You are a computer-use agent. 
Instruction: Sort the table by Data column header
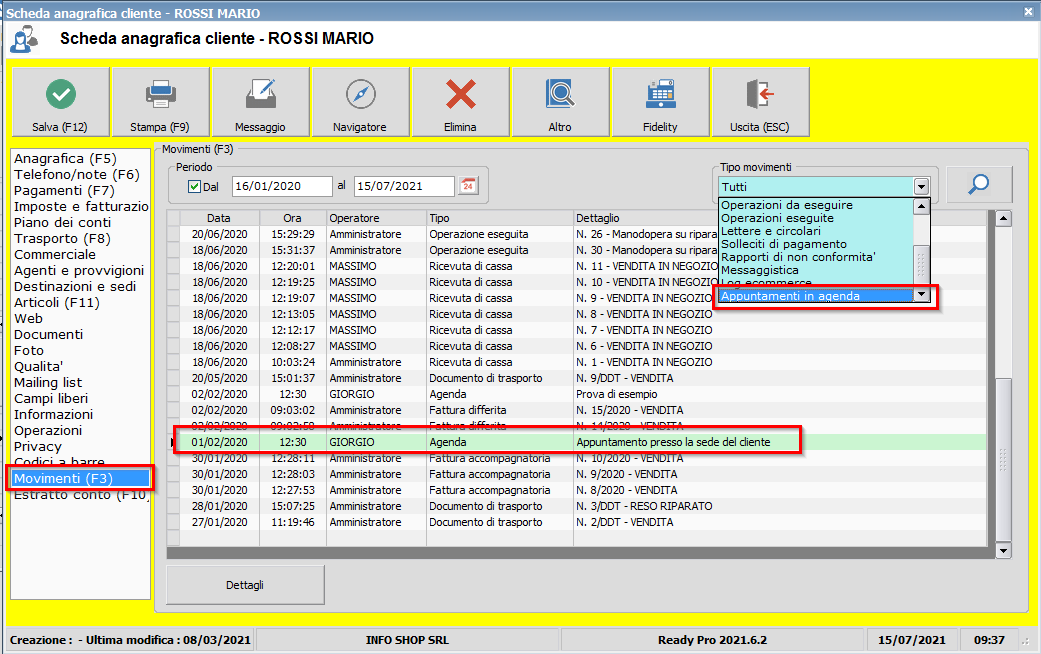coord(219,218)
